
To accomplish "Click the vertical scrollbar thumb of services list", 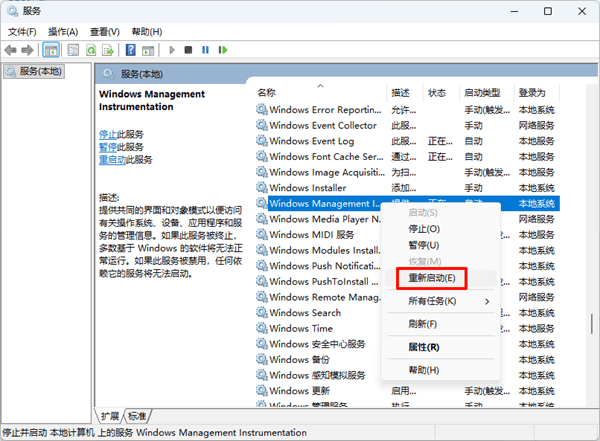I will coord(592,323).
